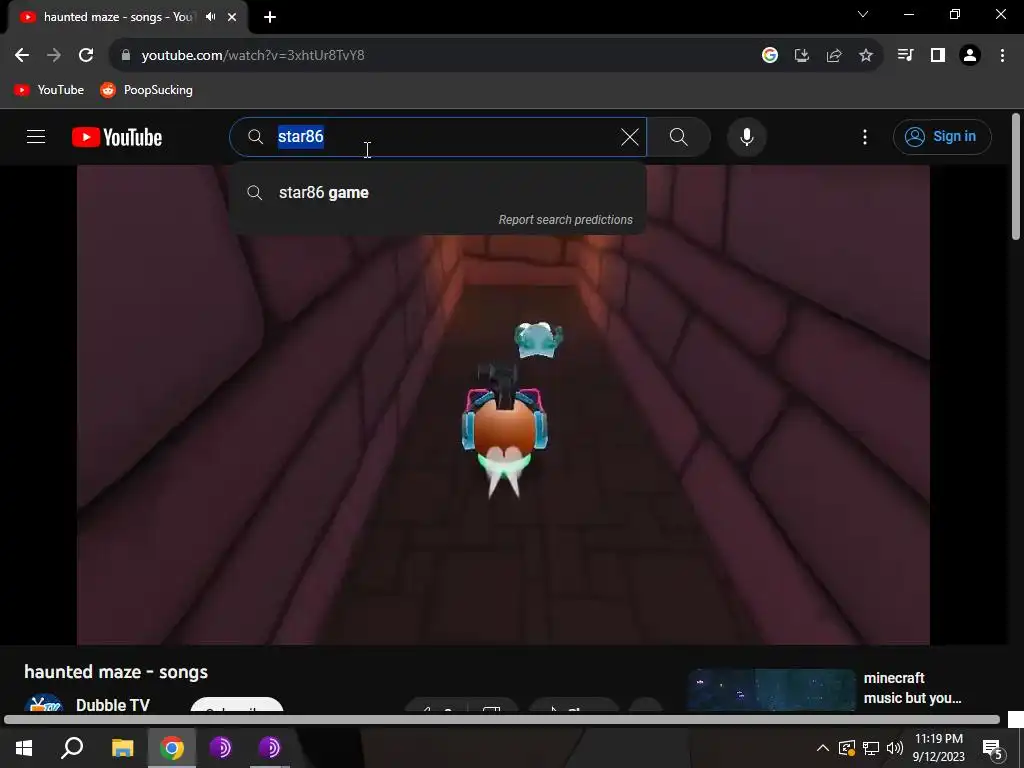Open the YouTube bookmark
1024x768 pixels.
(x=49, y=90)
